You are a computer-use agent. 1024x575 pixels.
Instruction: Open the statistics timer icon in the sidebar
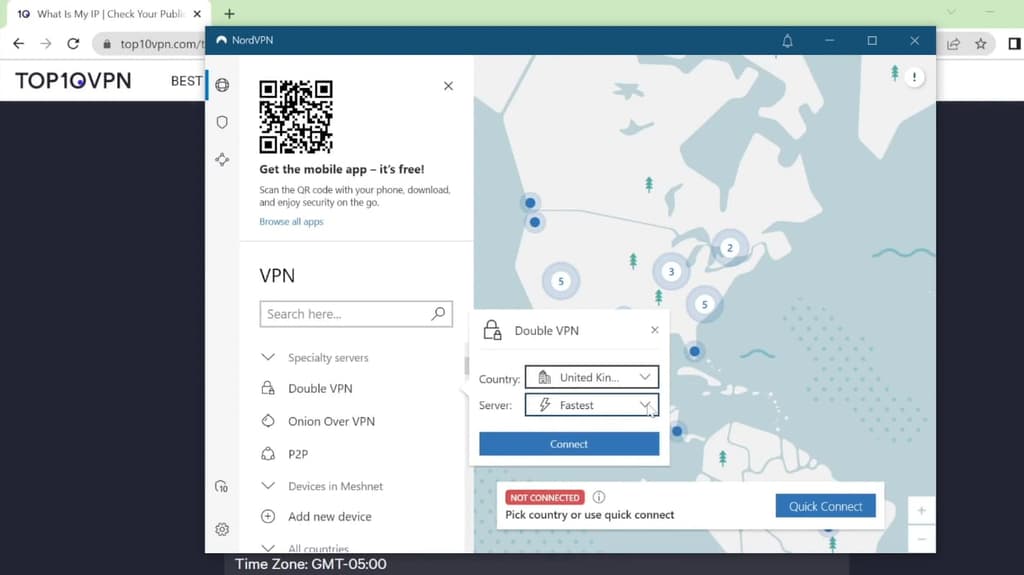pos(221,487)
